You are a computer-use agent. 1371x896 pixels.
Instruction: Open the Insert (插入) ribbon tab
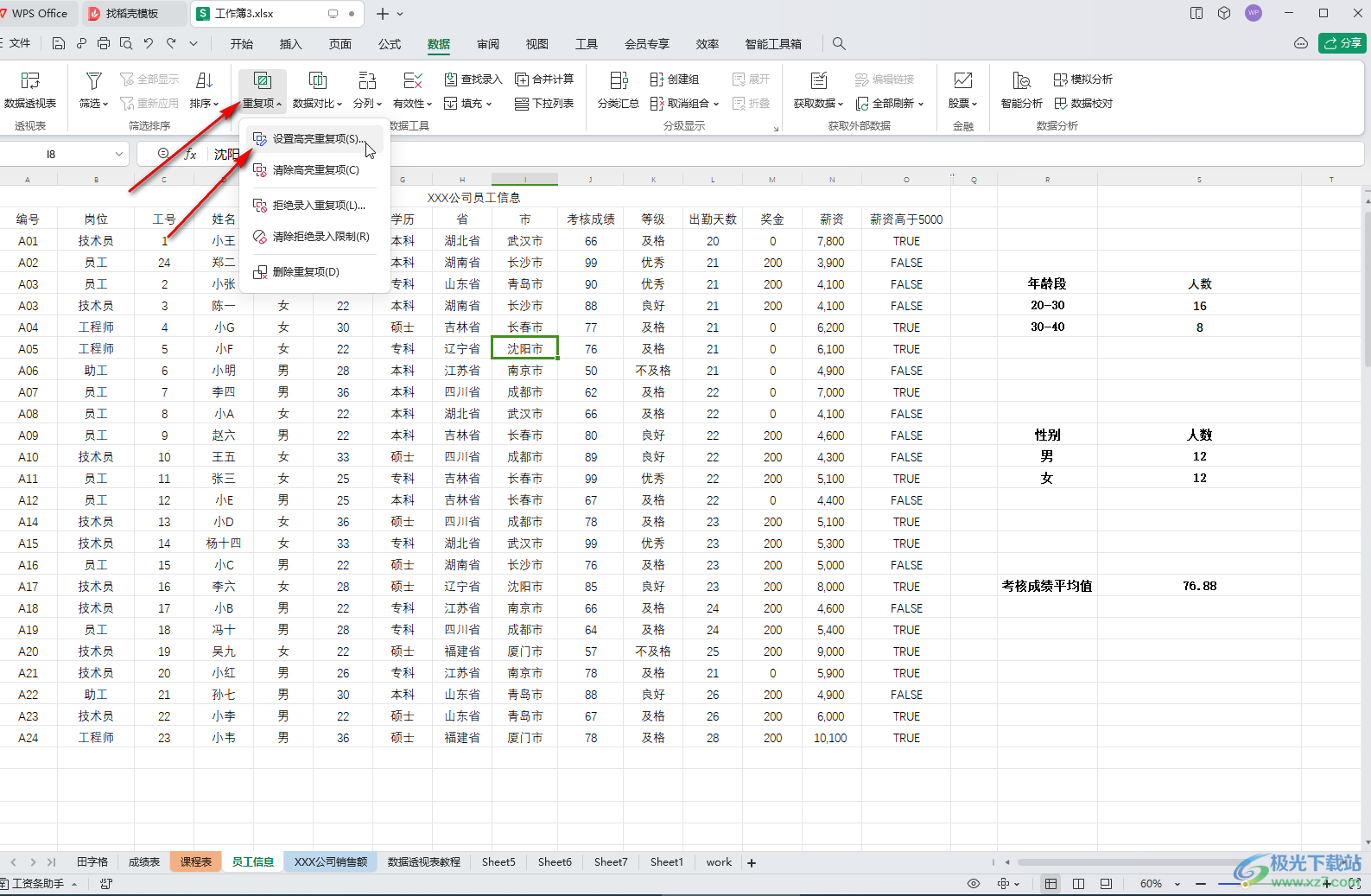pos(291,44)
